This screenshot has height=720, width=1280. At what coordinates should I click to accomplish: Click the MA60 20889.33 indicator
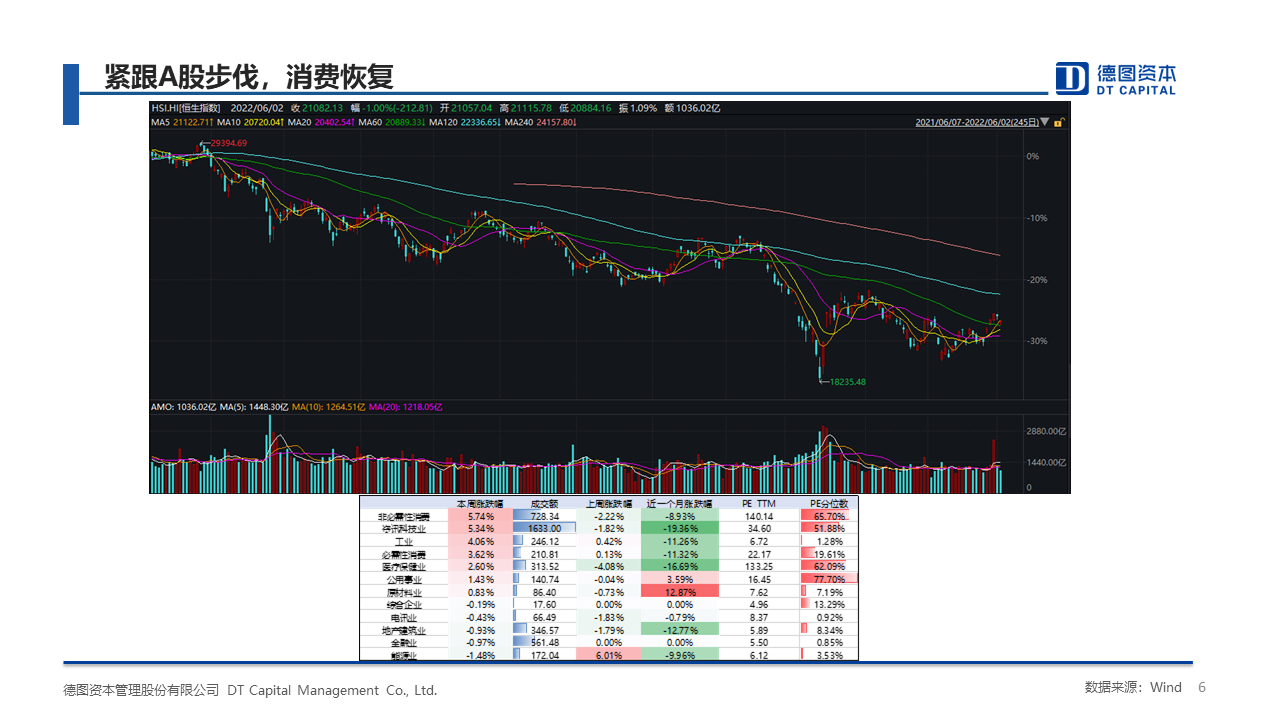click(x=393, y=122)
